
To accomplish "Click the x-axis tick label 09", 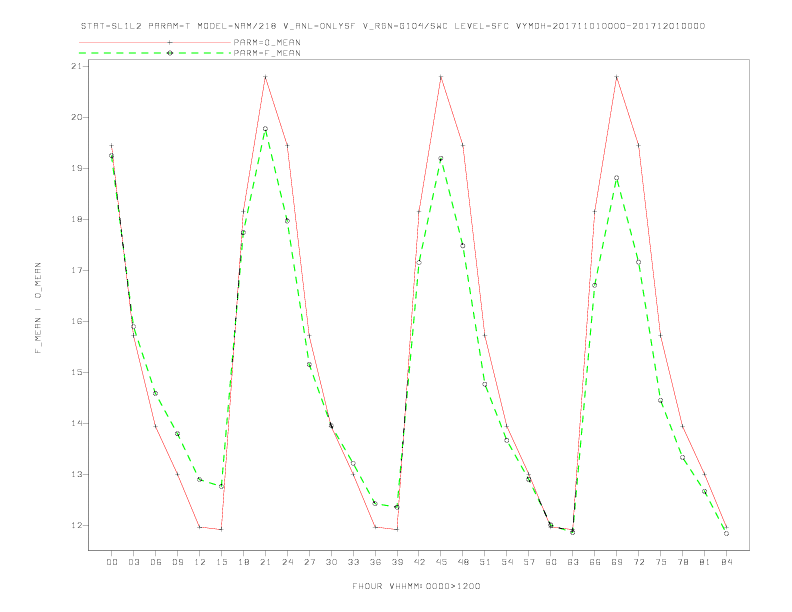I will 177,562.
